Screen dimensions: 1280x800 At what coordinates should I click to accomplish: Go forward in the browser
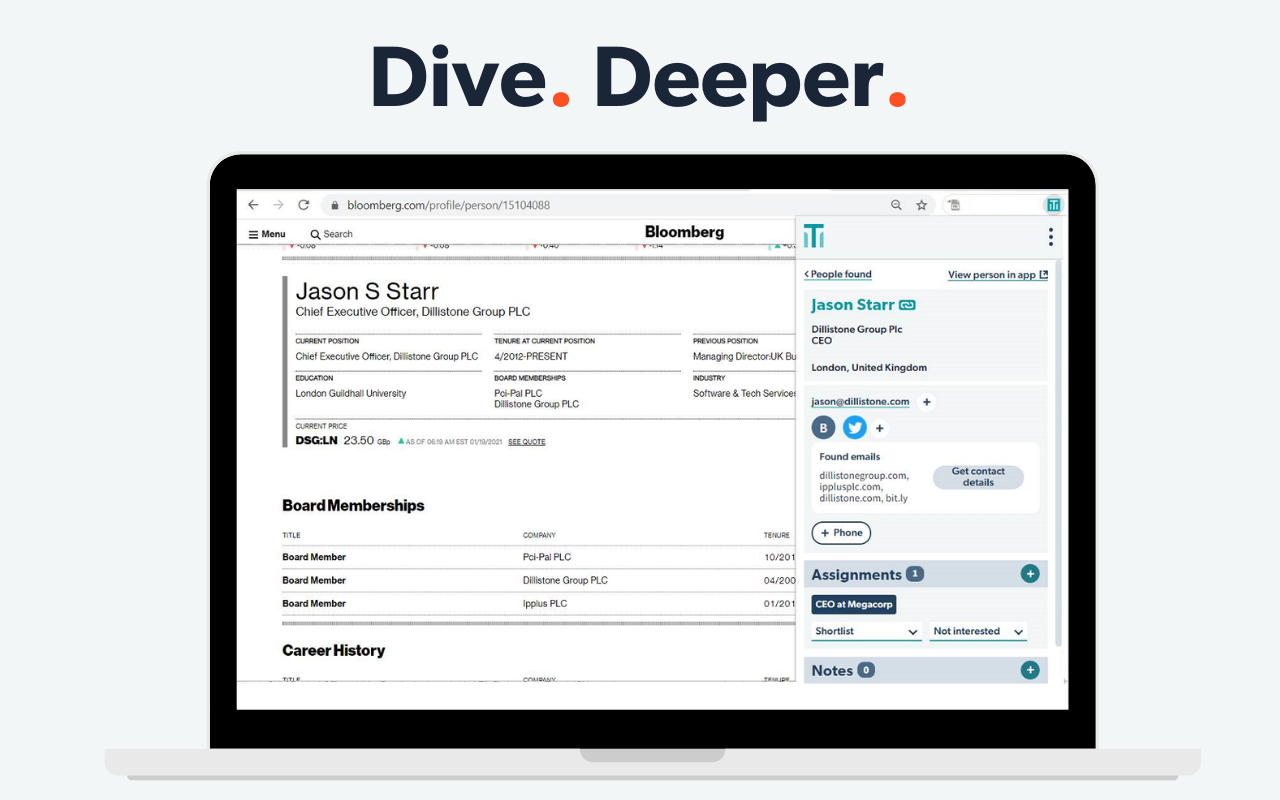278,205
